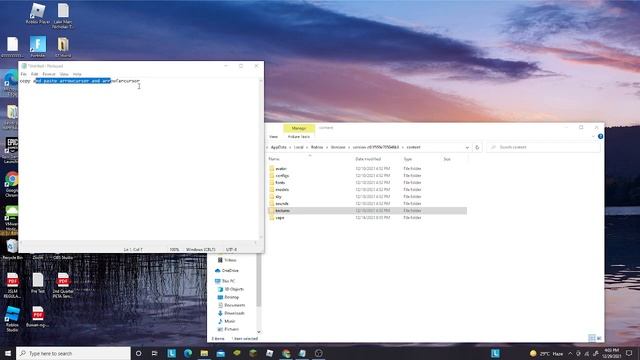Expand the Explorer address bar history dropdown
Screen dimensions: 640x360
467,147
